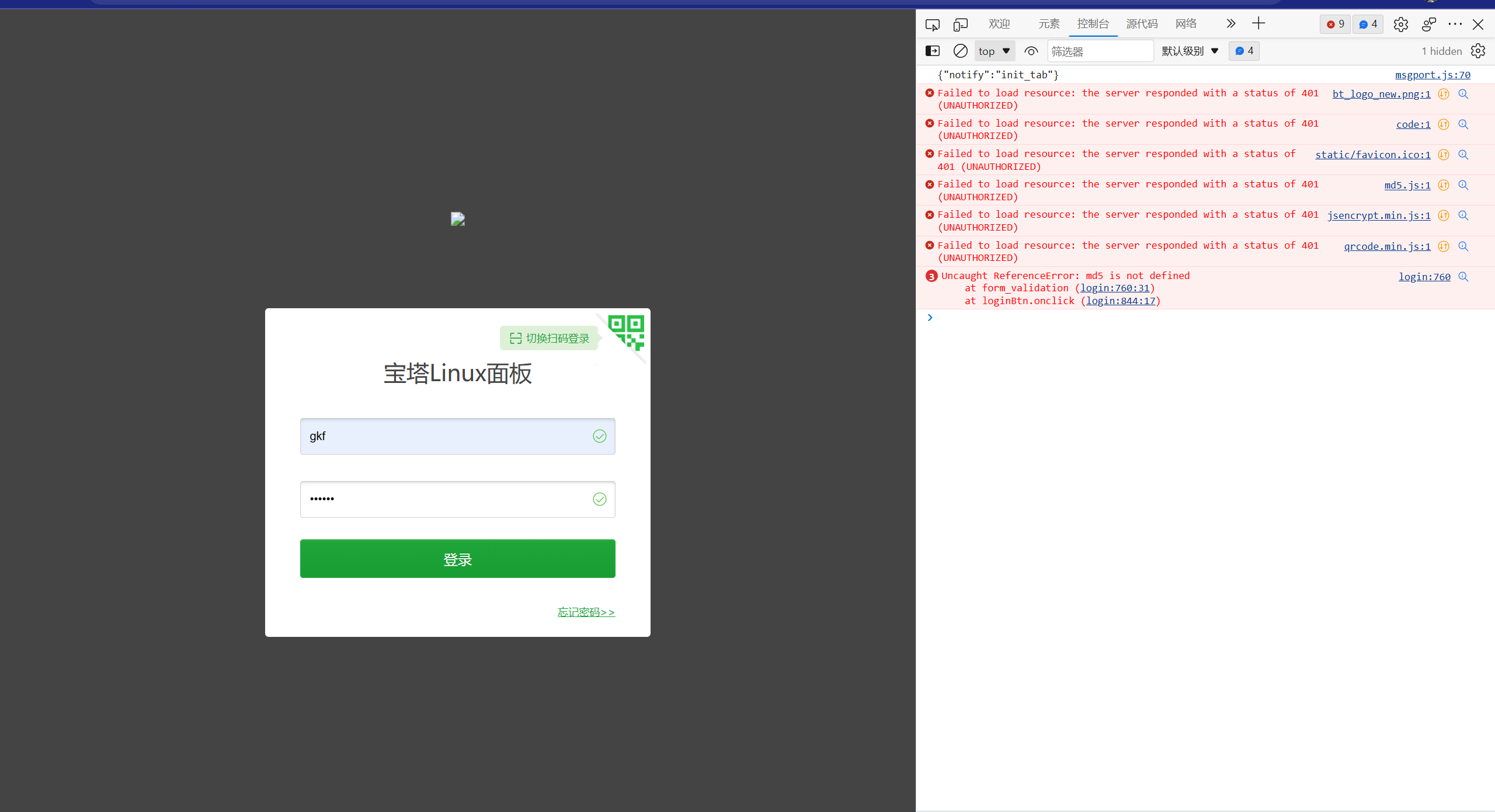Open login:844:17 stack trace link

coord(1121,301)
